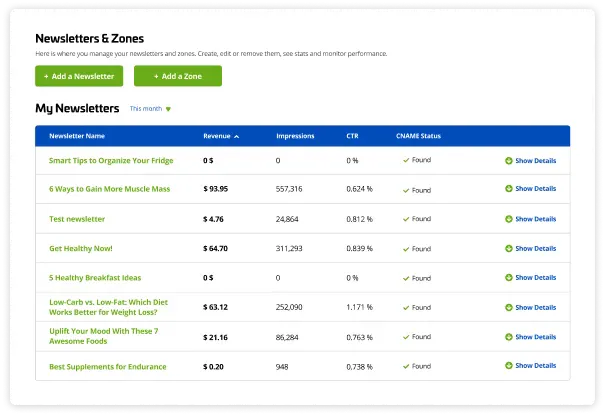
Task: Select CTR value 1.171 %
Action: tap(360, 307)
